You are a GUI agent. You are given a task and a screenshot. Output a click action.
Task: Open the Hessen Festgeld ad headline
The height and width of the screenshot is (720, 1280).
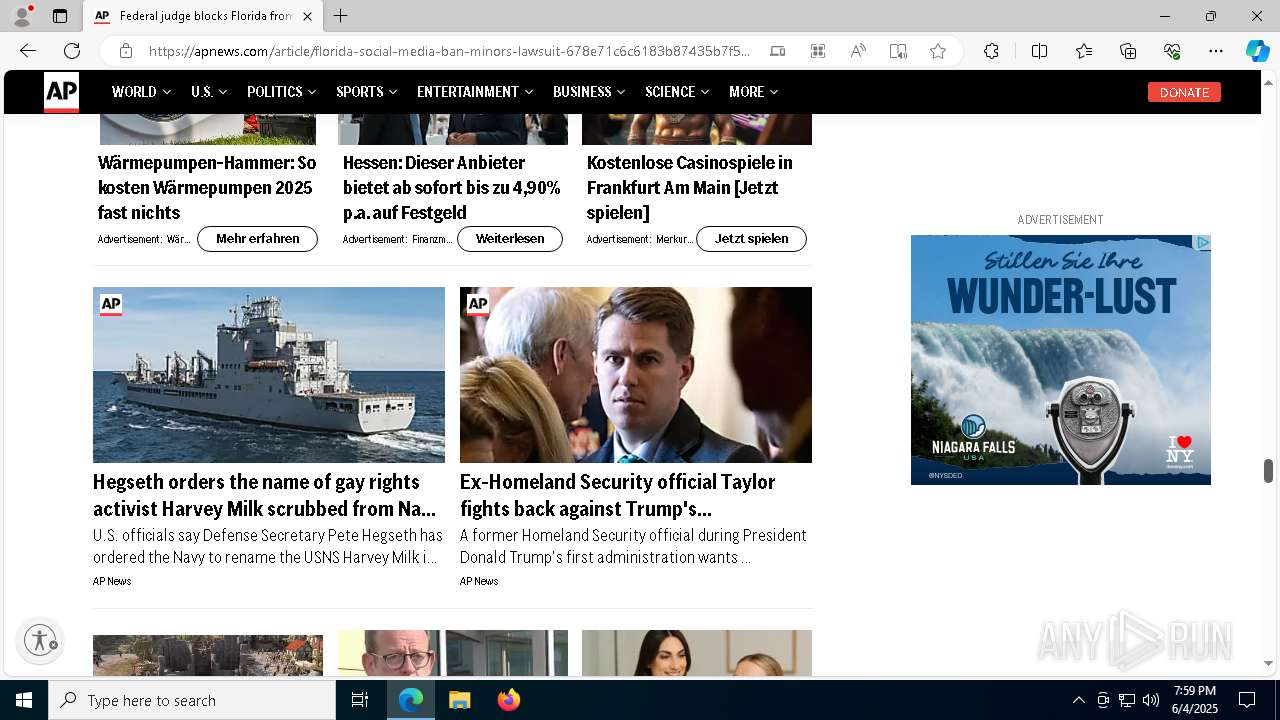(452, 187)
